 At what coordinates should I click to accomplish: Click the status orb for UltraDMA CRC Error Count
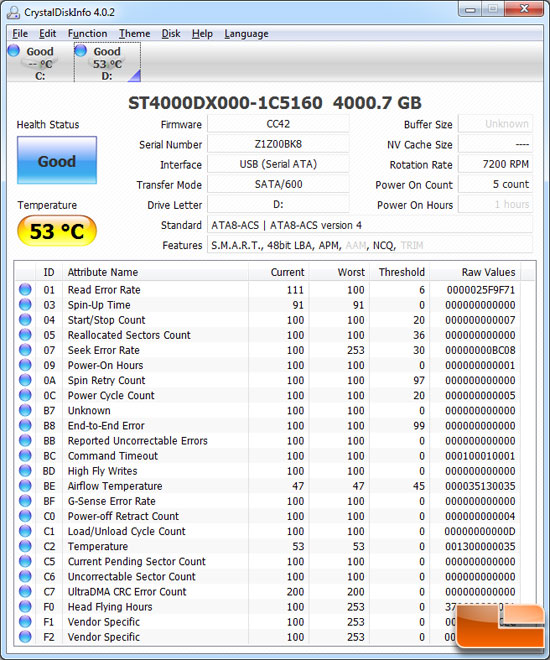tap(25, 592)
